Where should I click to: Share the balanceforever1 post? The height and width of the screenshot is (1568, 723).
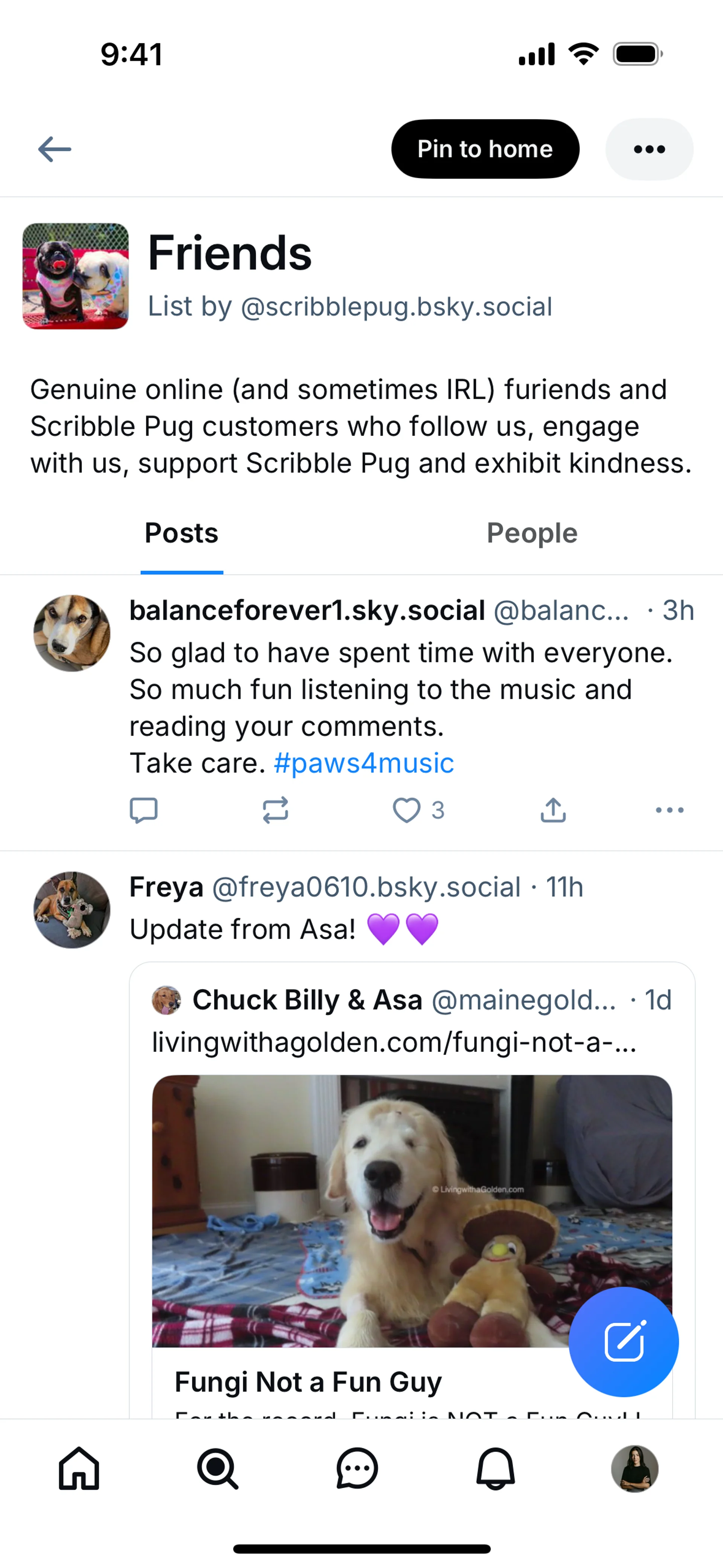552,810
